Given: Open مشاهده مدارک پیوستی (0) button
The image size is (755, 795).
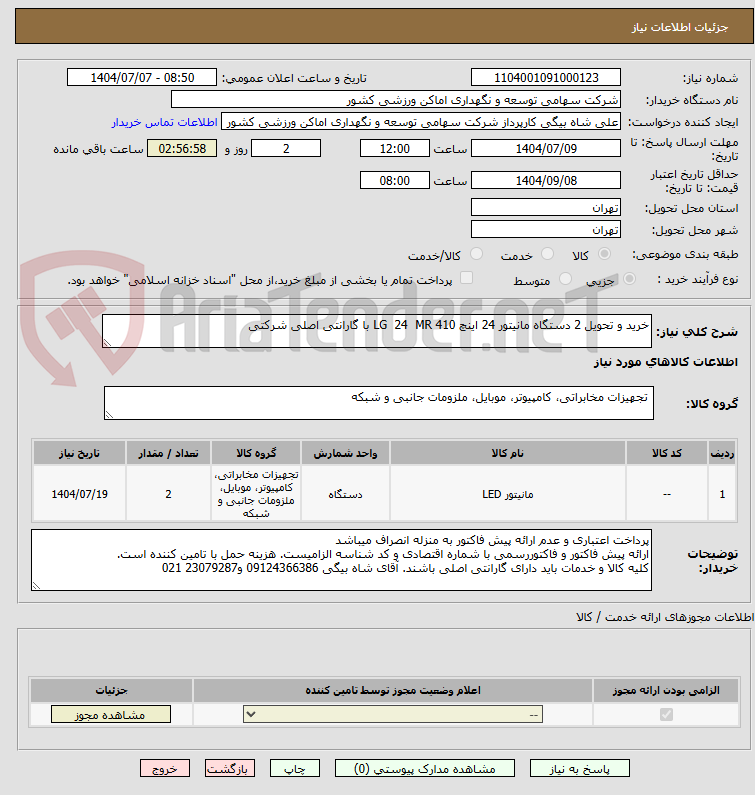Looking at the screenshot, I should click(424, 769).
